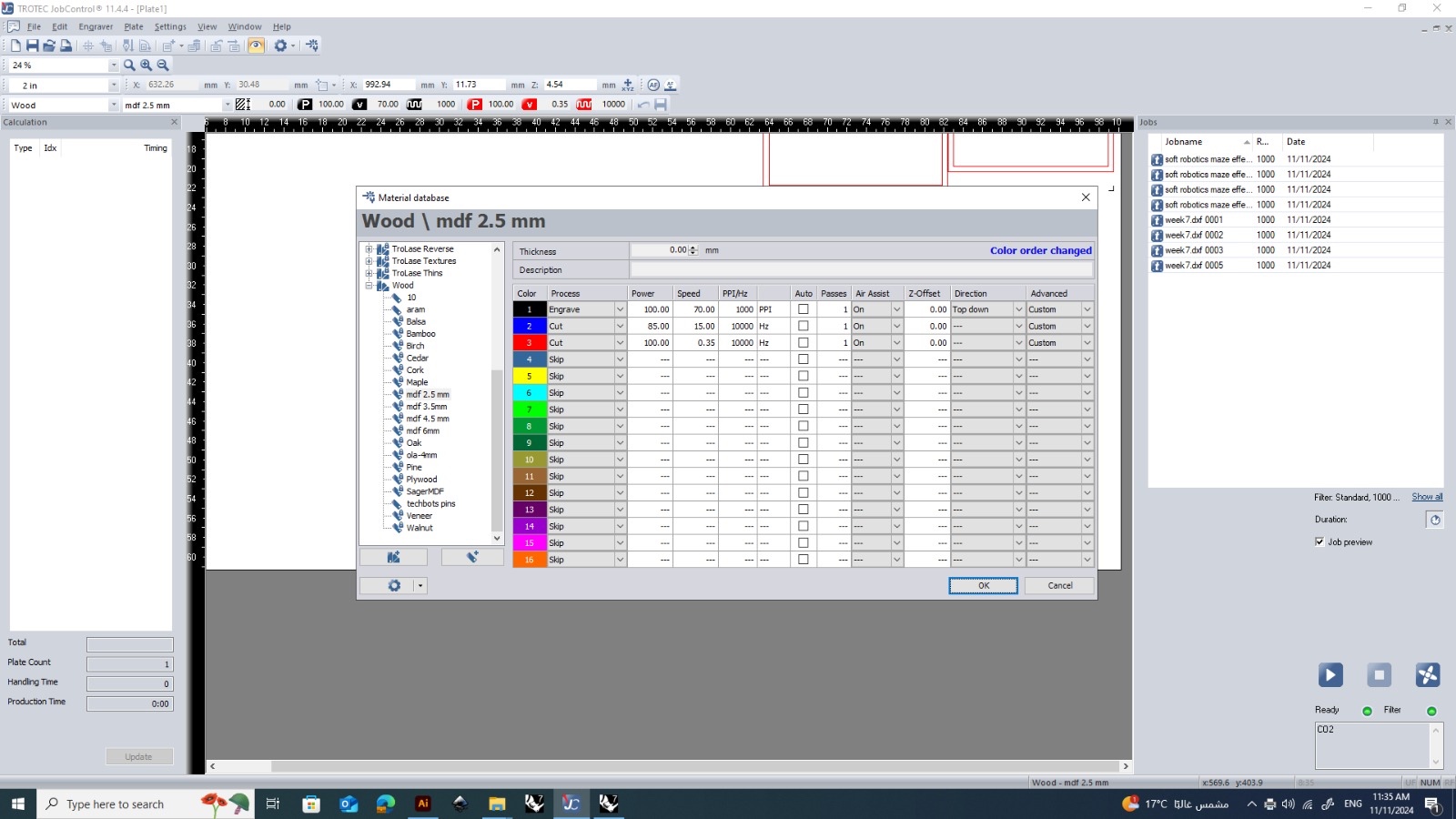This screenshot has width=1456, height=819.
Task: Open the mdf 2.5 mm material dropdown
Action: pyautogui.click(x=227, y=105)
